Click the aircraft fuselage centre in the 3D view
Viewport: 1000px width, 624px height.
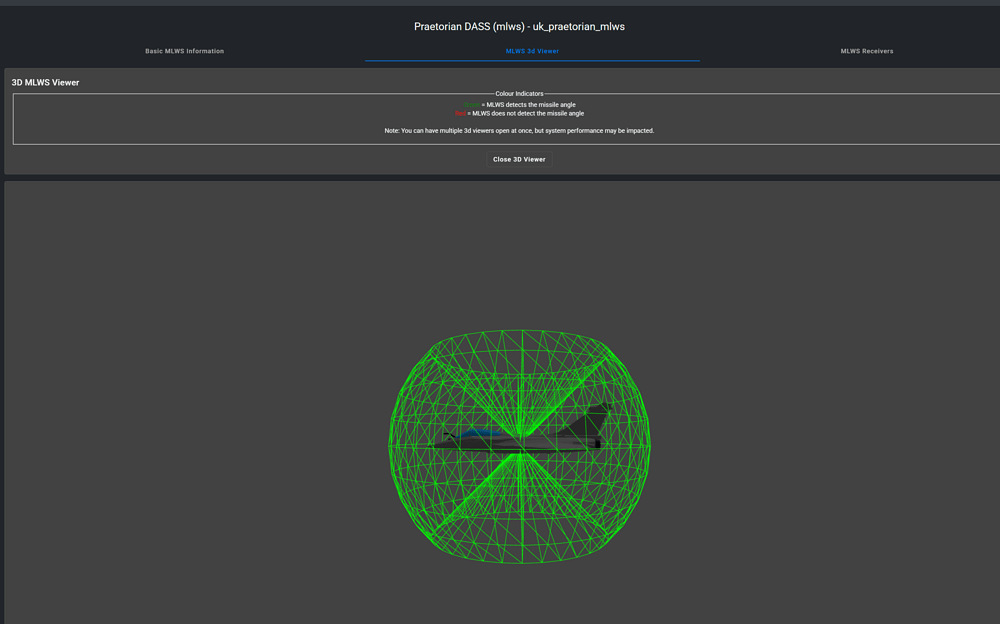[520, 445]
